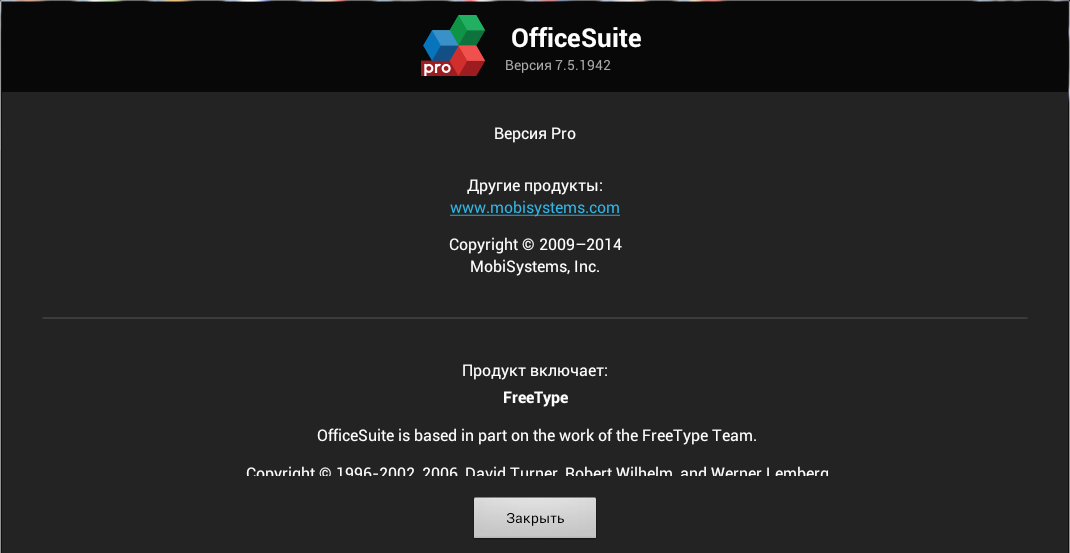
Task: Click the red cube in the logo
Action: (x=469, y=59)
